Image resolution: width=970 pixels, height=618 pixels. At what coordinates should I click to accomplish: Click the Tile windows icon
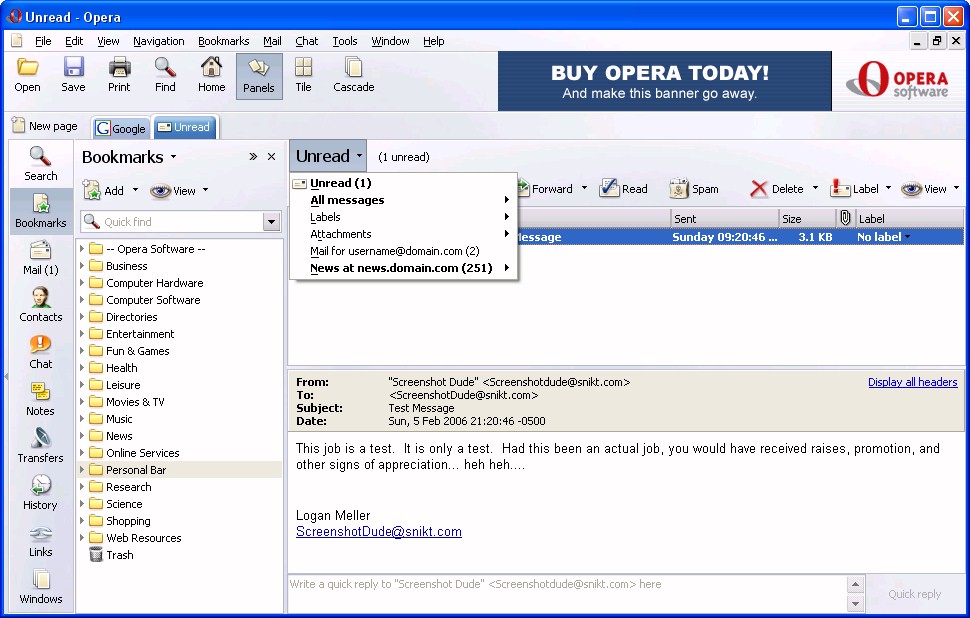click(x=303, y=75)
